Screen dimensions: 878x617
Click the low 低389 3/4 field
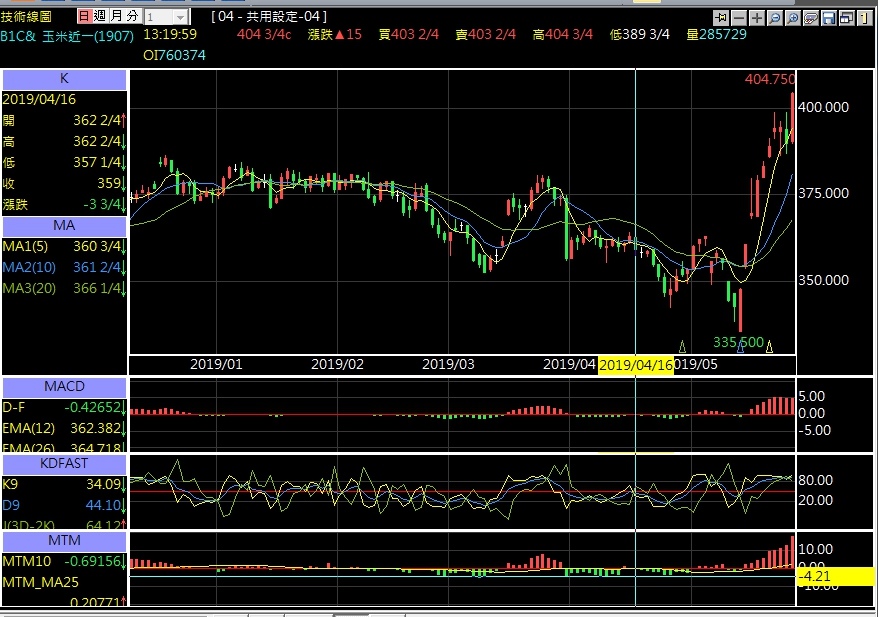(x=639, y=35)
